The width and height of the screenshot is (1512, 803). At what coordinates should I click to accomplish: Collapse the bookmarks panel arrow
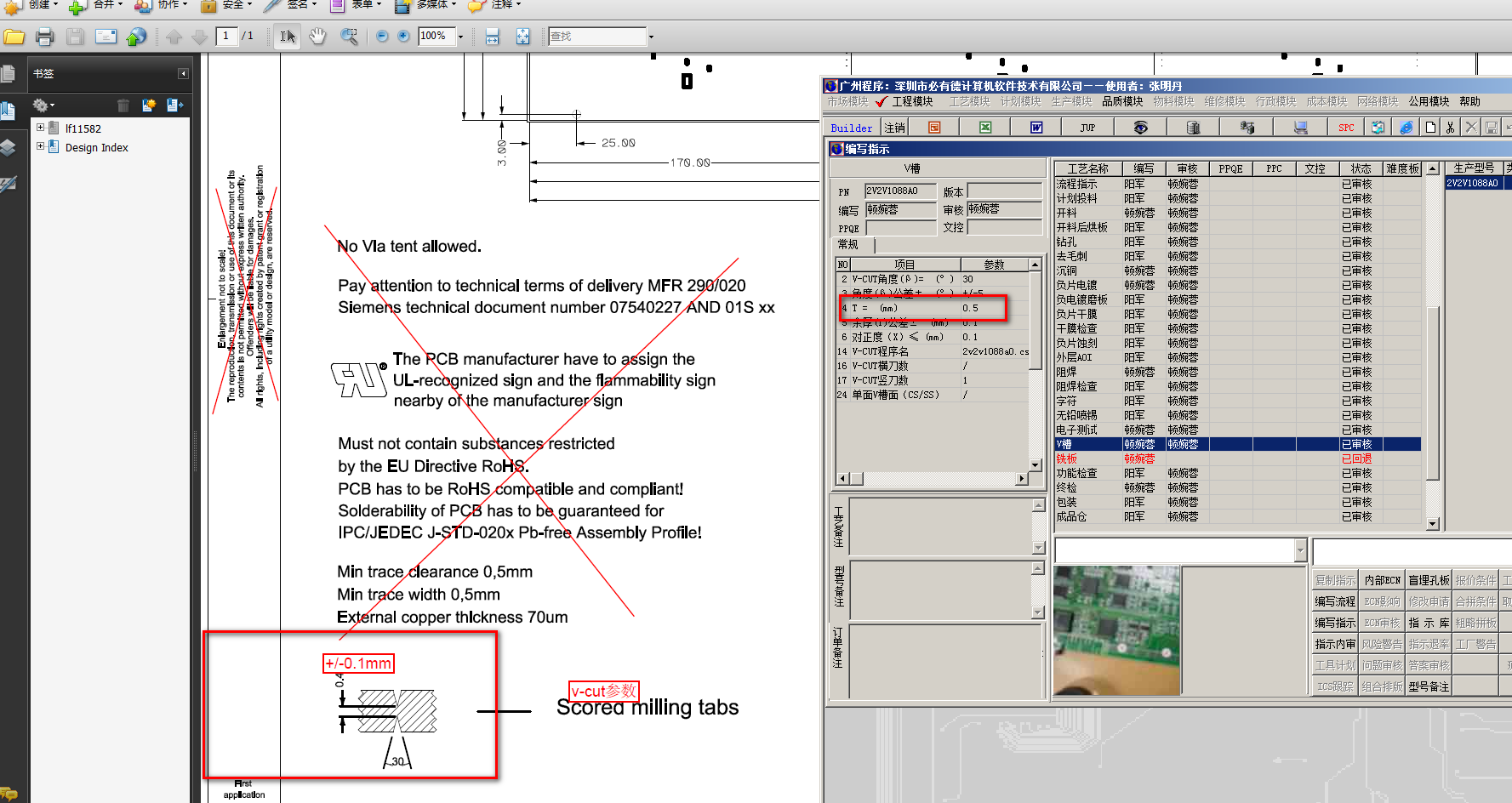point(183,74)
